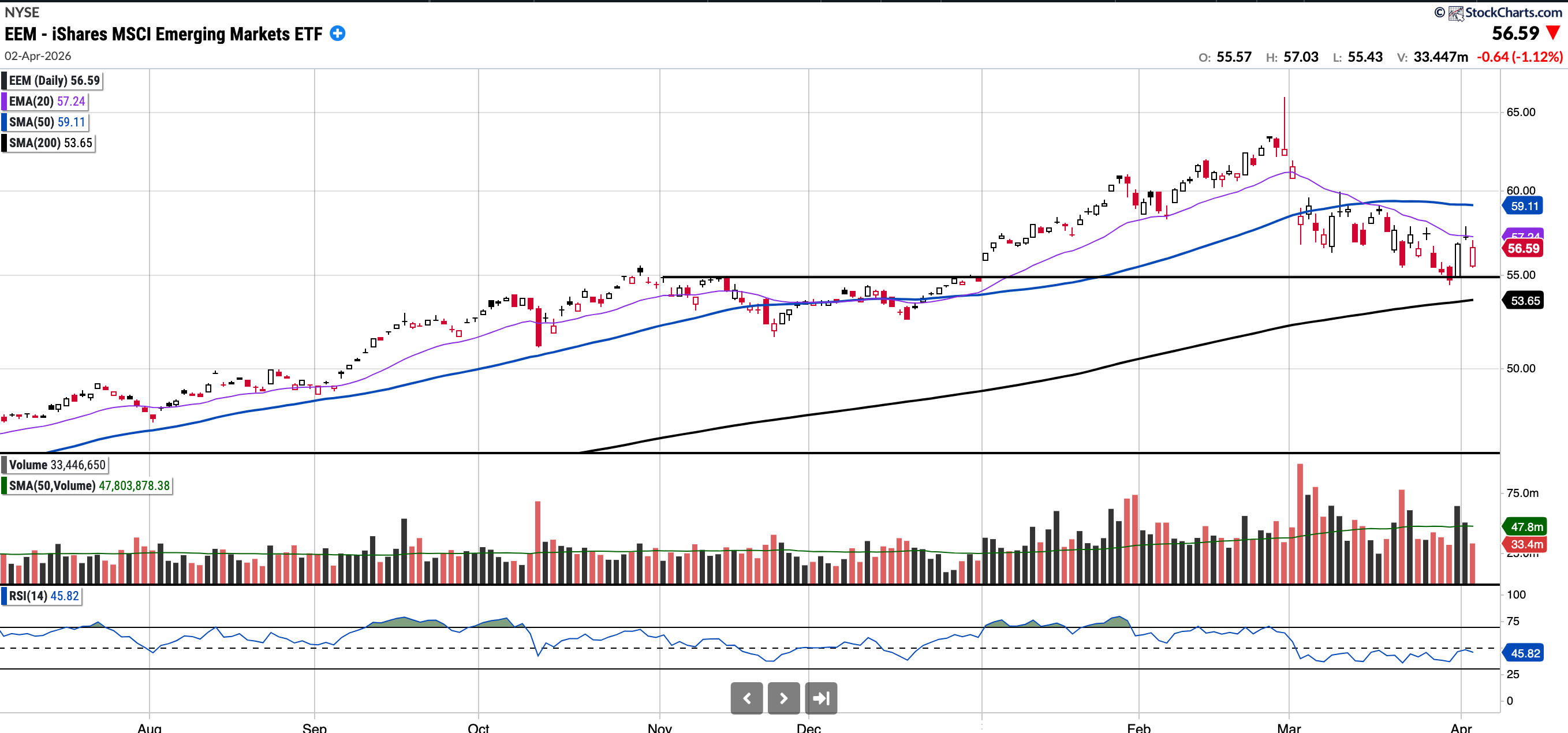Click the black 53.65 SMA(200) price tag

(x=1525, y=301)
